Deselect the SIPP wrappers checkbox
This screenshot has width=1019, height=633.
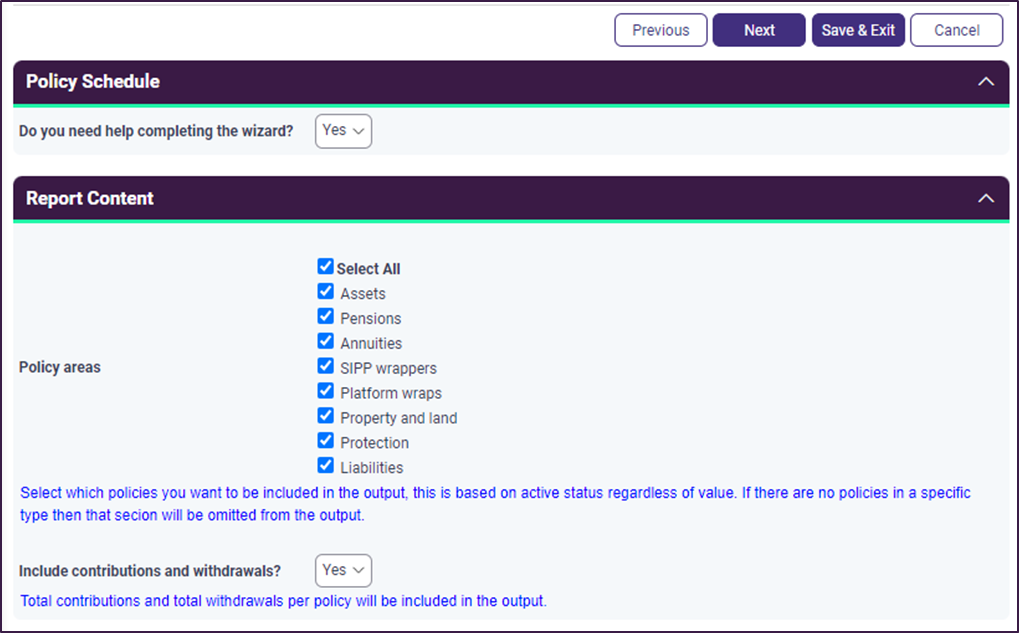pyautogui.click(x=325, y=366)
